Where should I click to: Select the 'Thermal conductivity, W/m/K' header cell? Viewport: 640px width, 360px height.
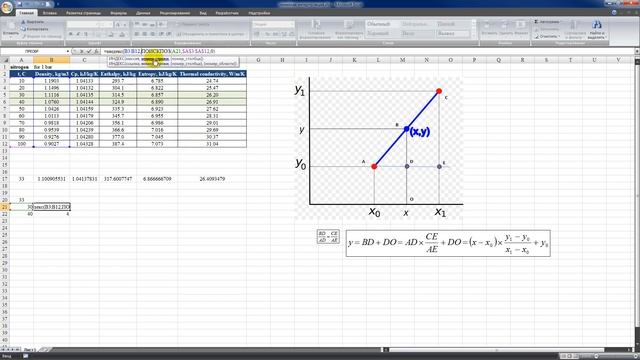click(x=212, y=74)
